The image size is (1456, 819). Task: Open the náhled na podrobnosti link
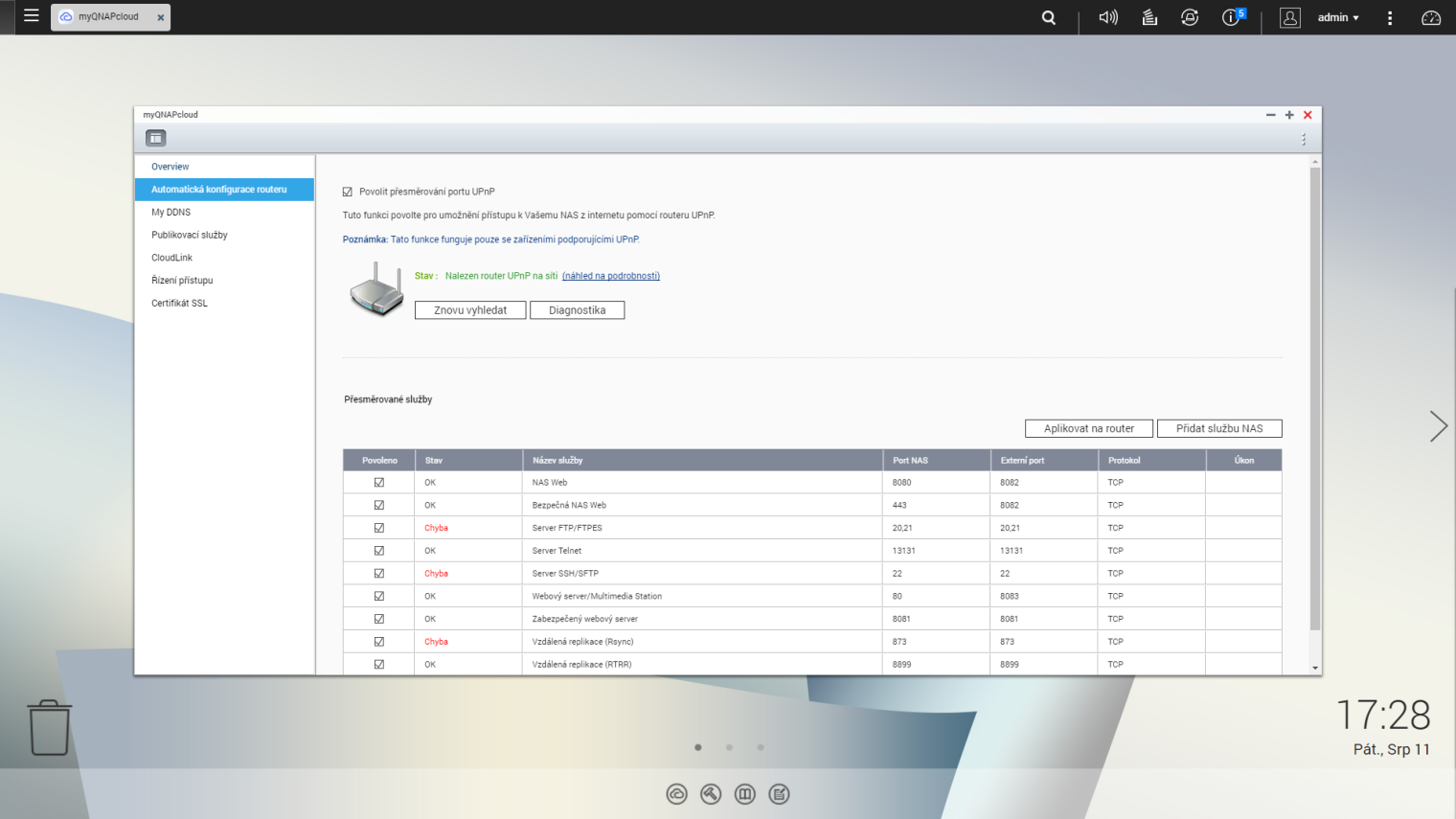pos(611,276)
